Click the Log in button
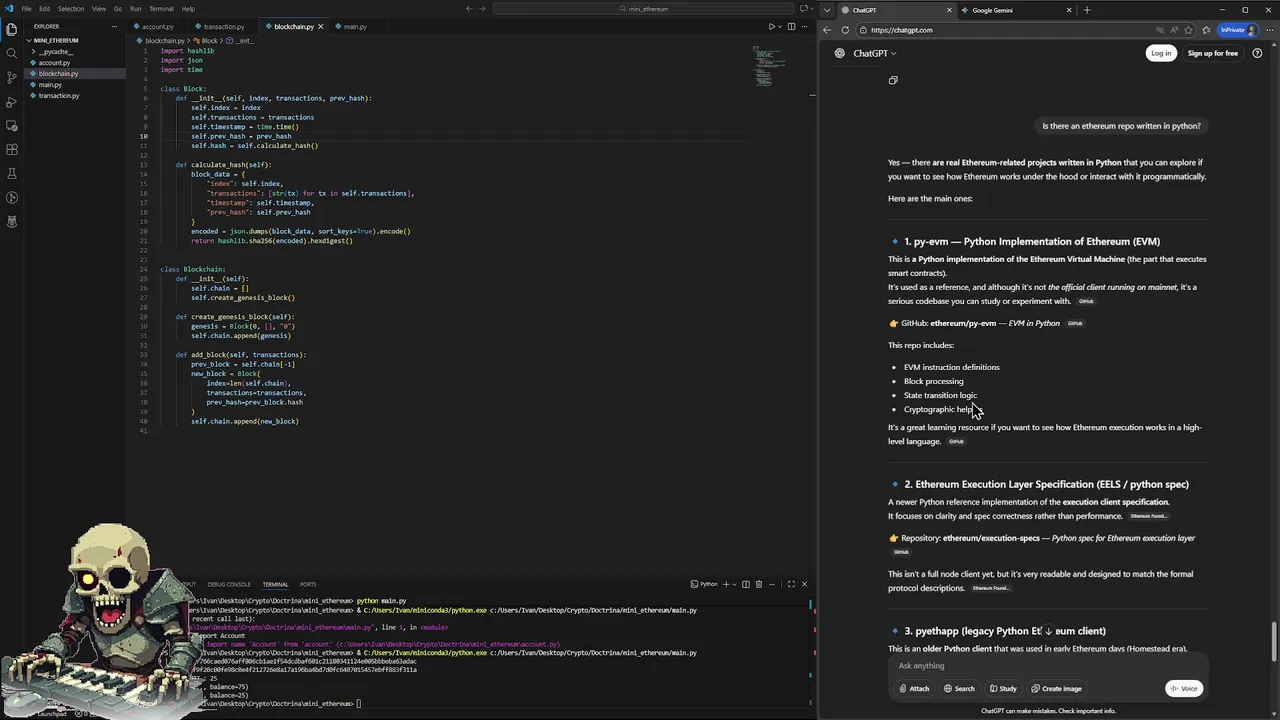 (1160, 53)
